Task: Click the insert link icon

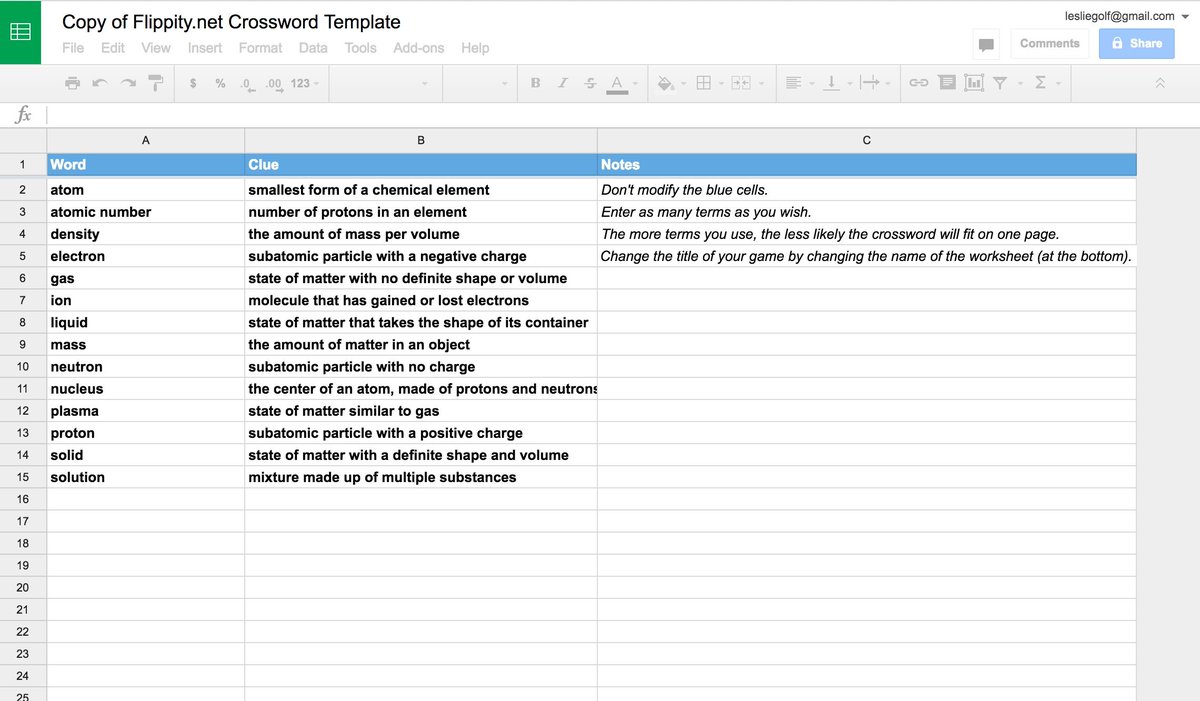Action: [x=918, y=83]
